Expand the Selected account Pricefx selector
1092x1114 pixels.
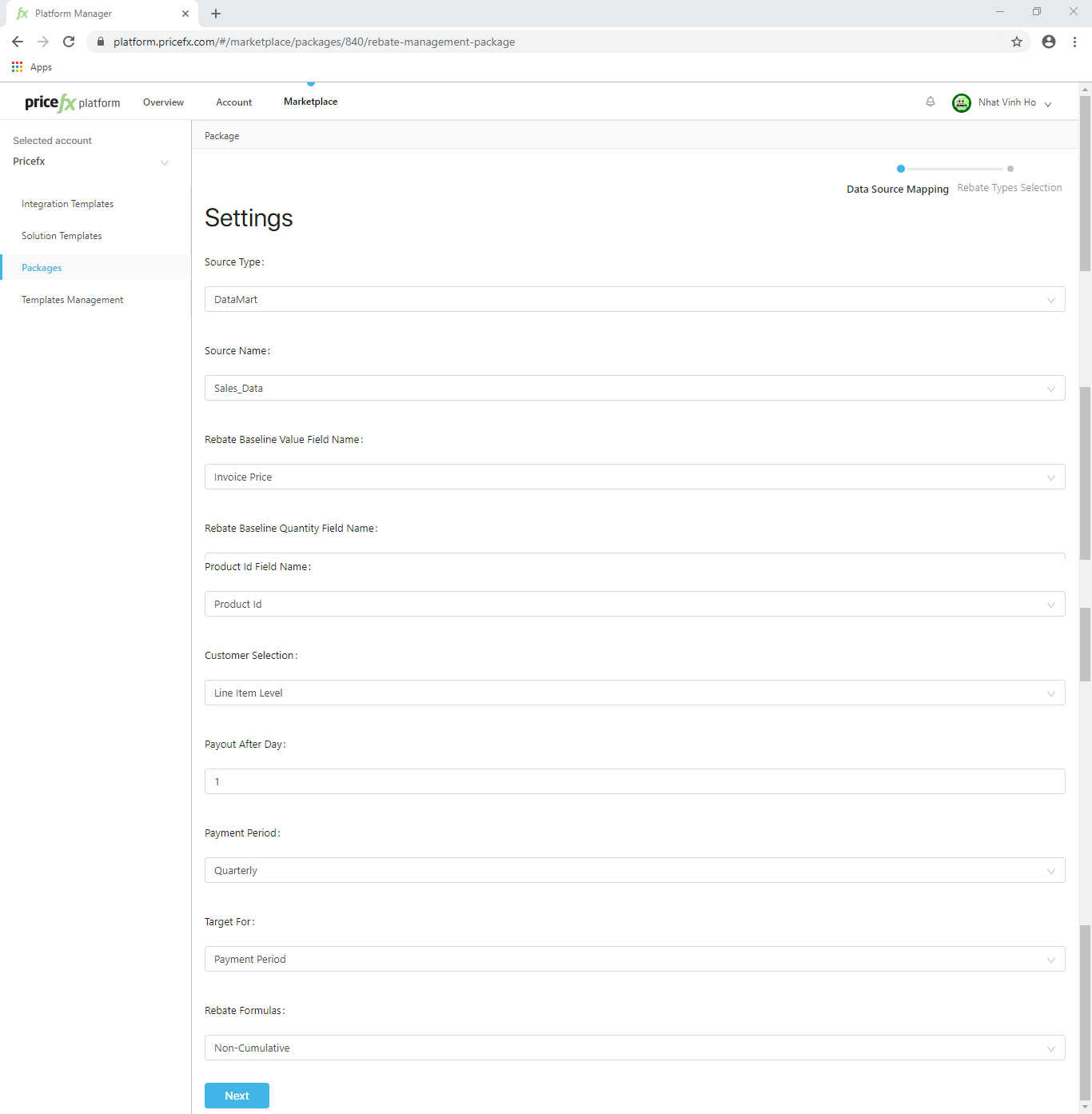point(90,162)
